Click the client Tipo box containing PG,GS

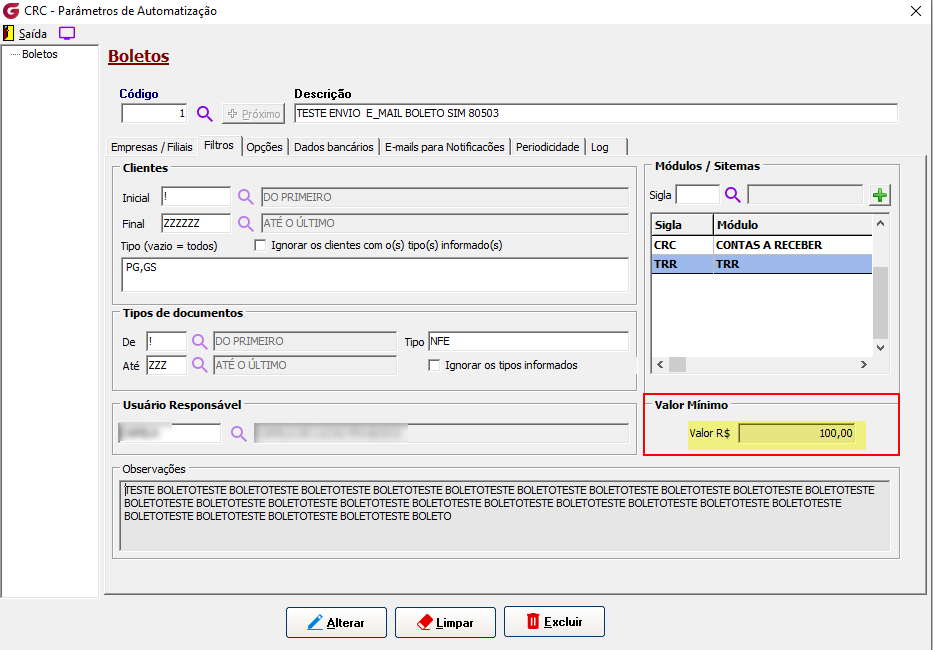coord(375,274)
